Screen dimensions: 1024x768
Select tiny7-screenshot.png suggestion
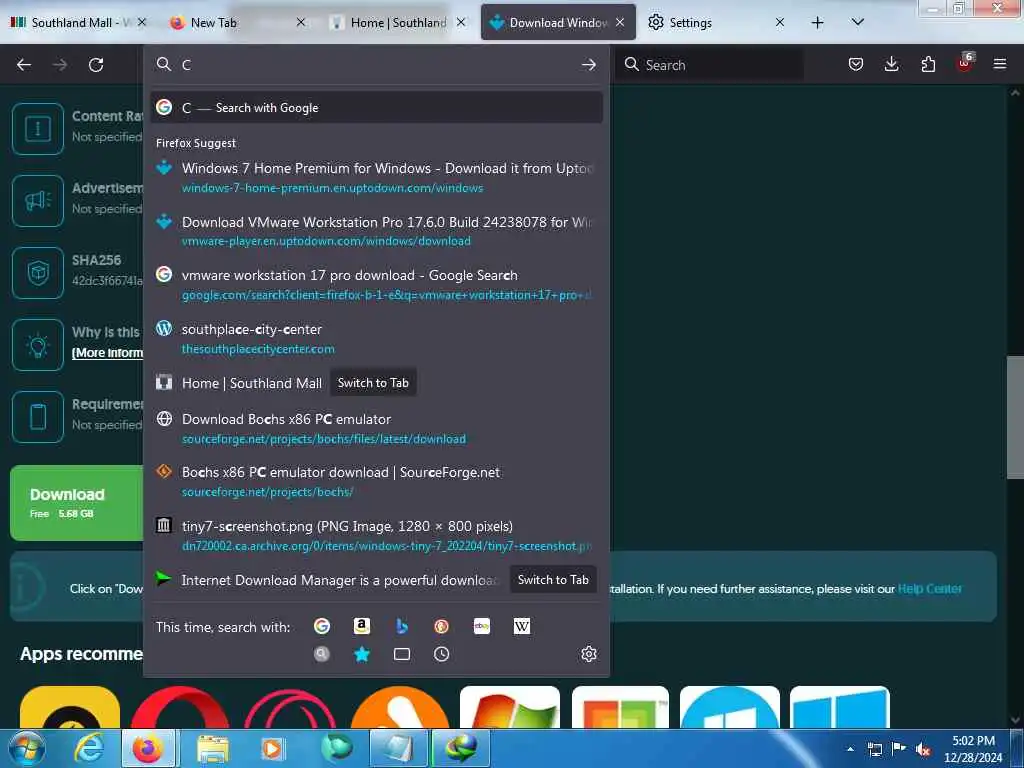tap(377, 536)
